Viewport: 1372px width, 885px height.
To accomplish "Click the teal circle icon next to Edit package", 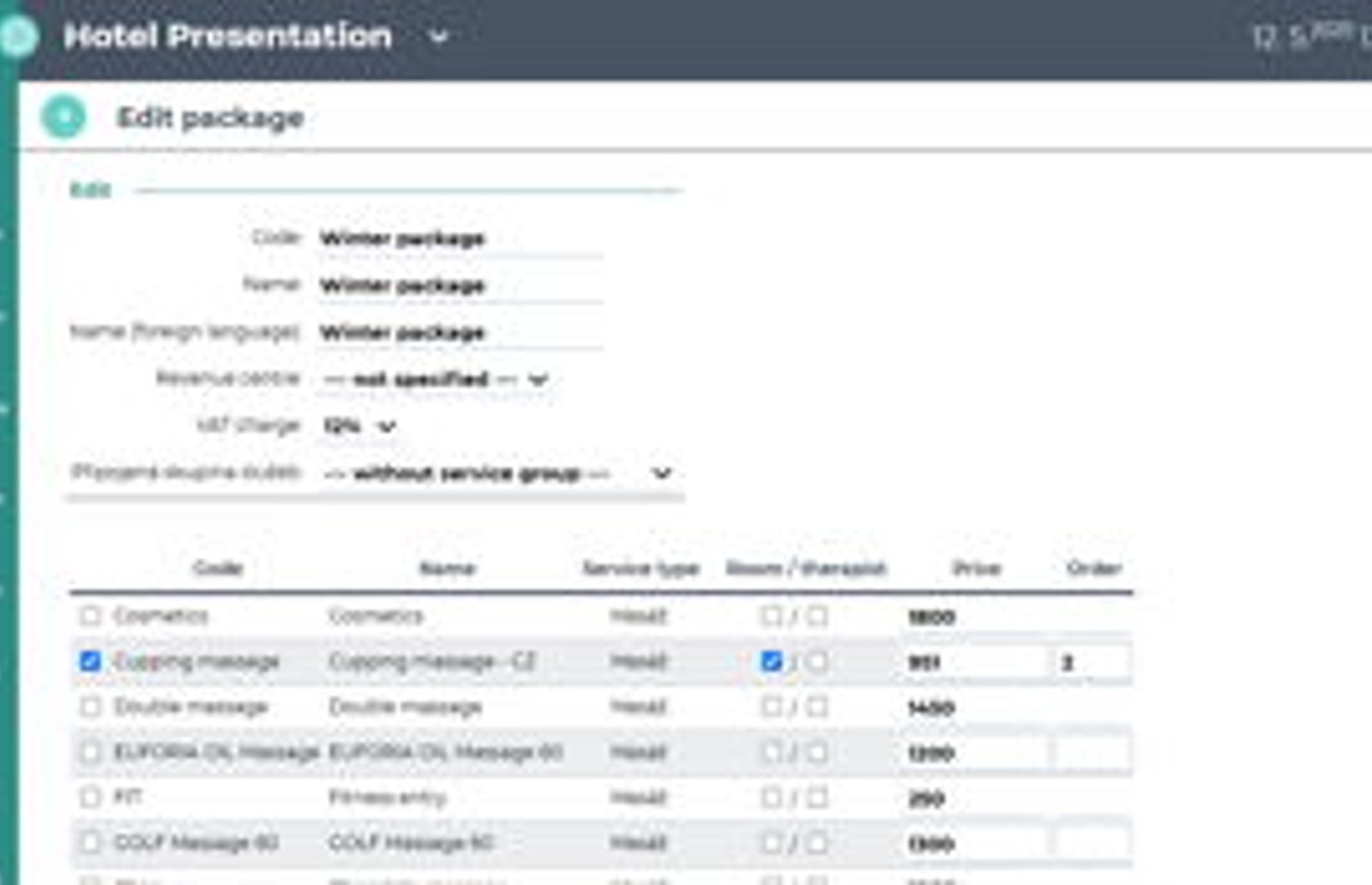I will (63, 117).
